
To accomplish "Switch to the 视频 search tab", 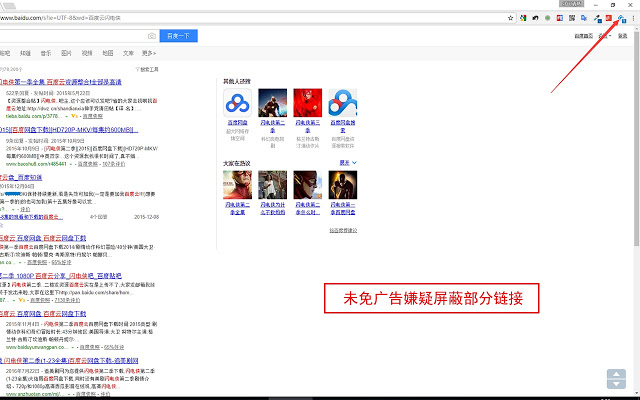I will tap(87, 53).
